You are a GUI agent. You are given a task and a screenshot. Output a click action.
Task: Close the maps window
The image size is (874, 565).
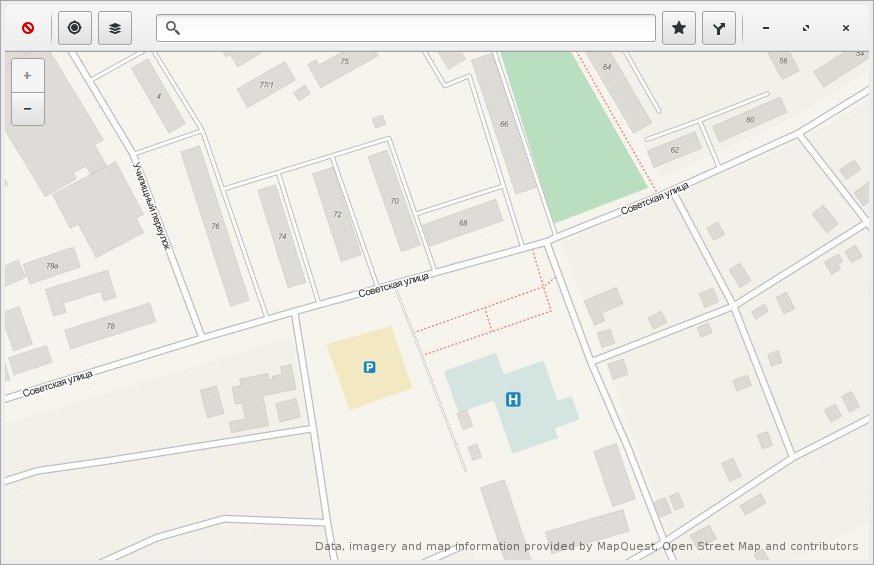846,28
